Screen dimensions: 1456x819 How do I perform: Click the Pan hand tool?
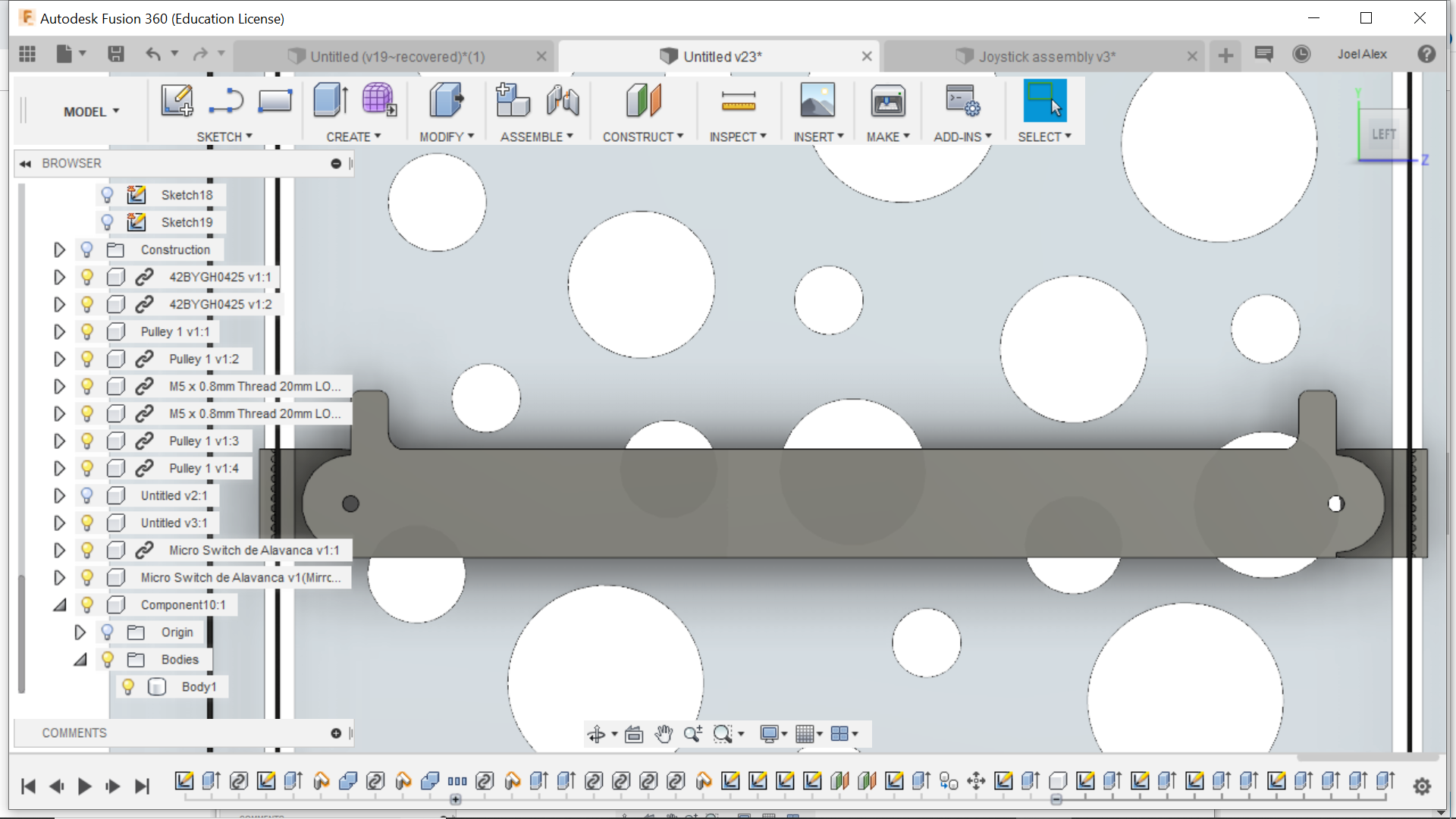pyautogui.click(x=664, y=734)
